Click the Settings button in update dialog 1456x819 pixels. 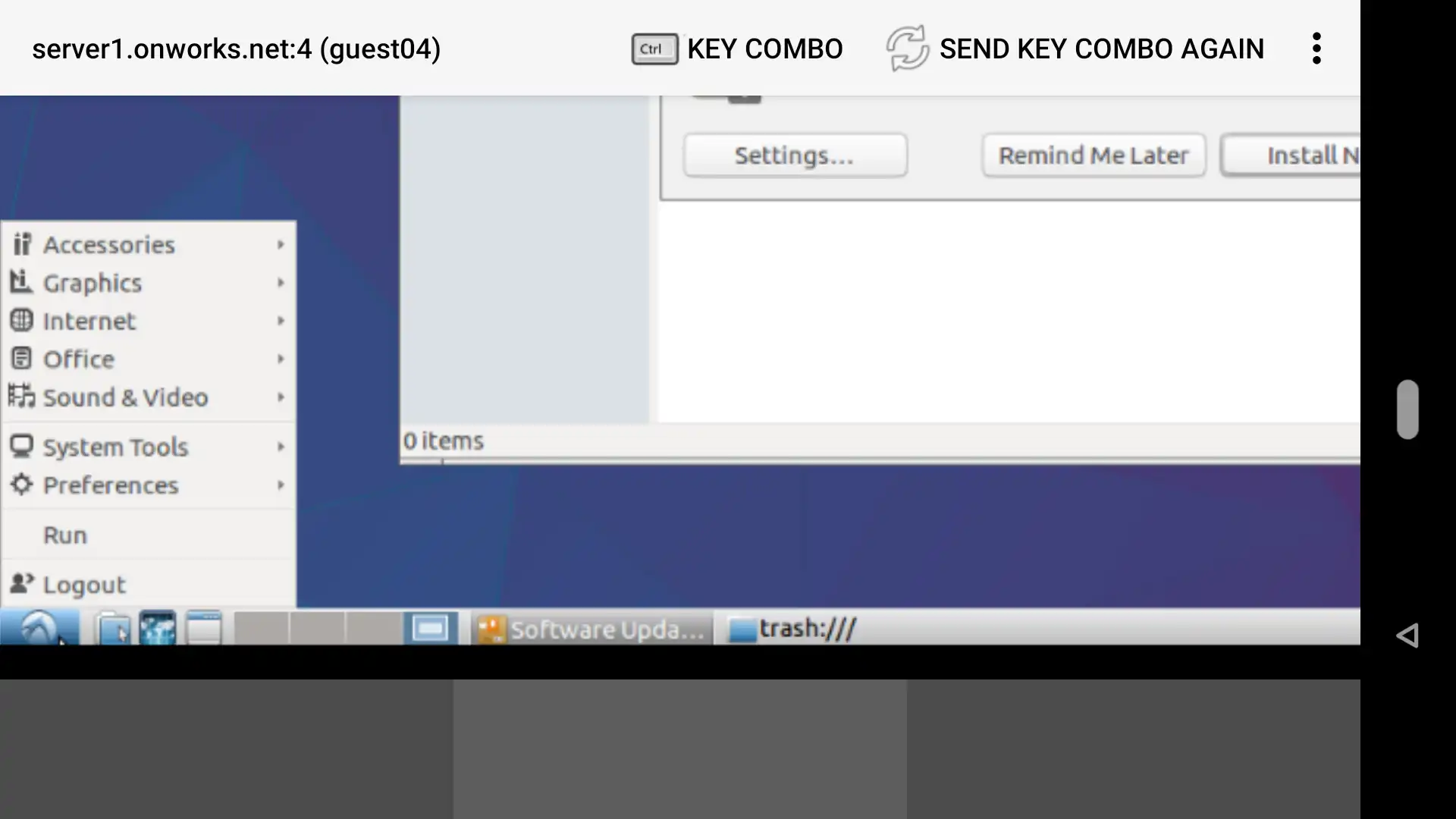pyautogui.click(x=793, y=155)
